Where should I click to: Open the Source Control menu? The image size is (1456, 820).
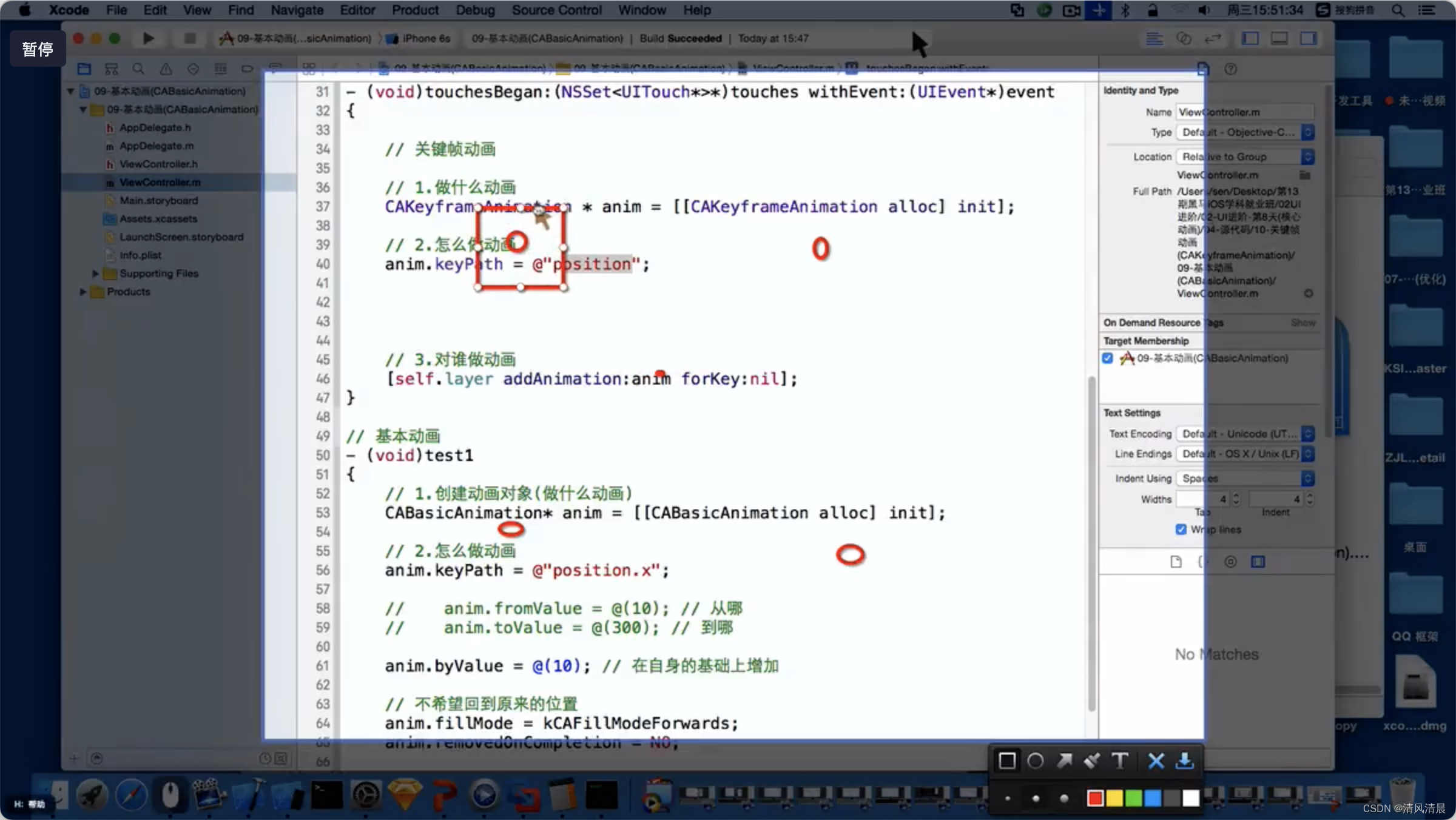click(556, 10)
